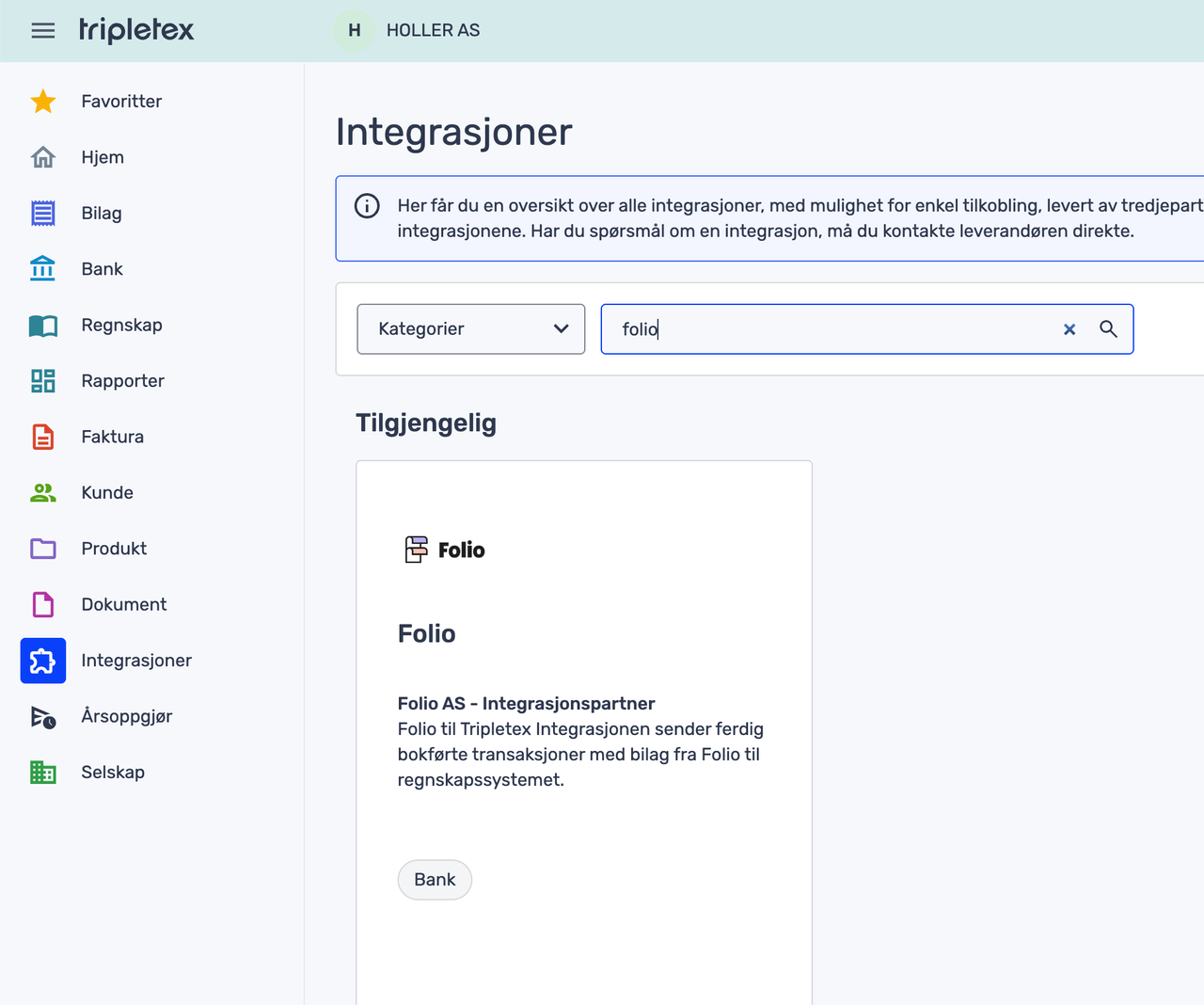Screen dimensions: 1204x1005
Task: Open Faktura menu item
Action: click(x=113, y=437)
